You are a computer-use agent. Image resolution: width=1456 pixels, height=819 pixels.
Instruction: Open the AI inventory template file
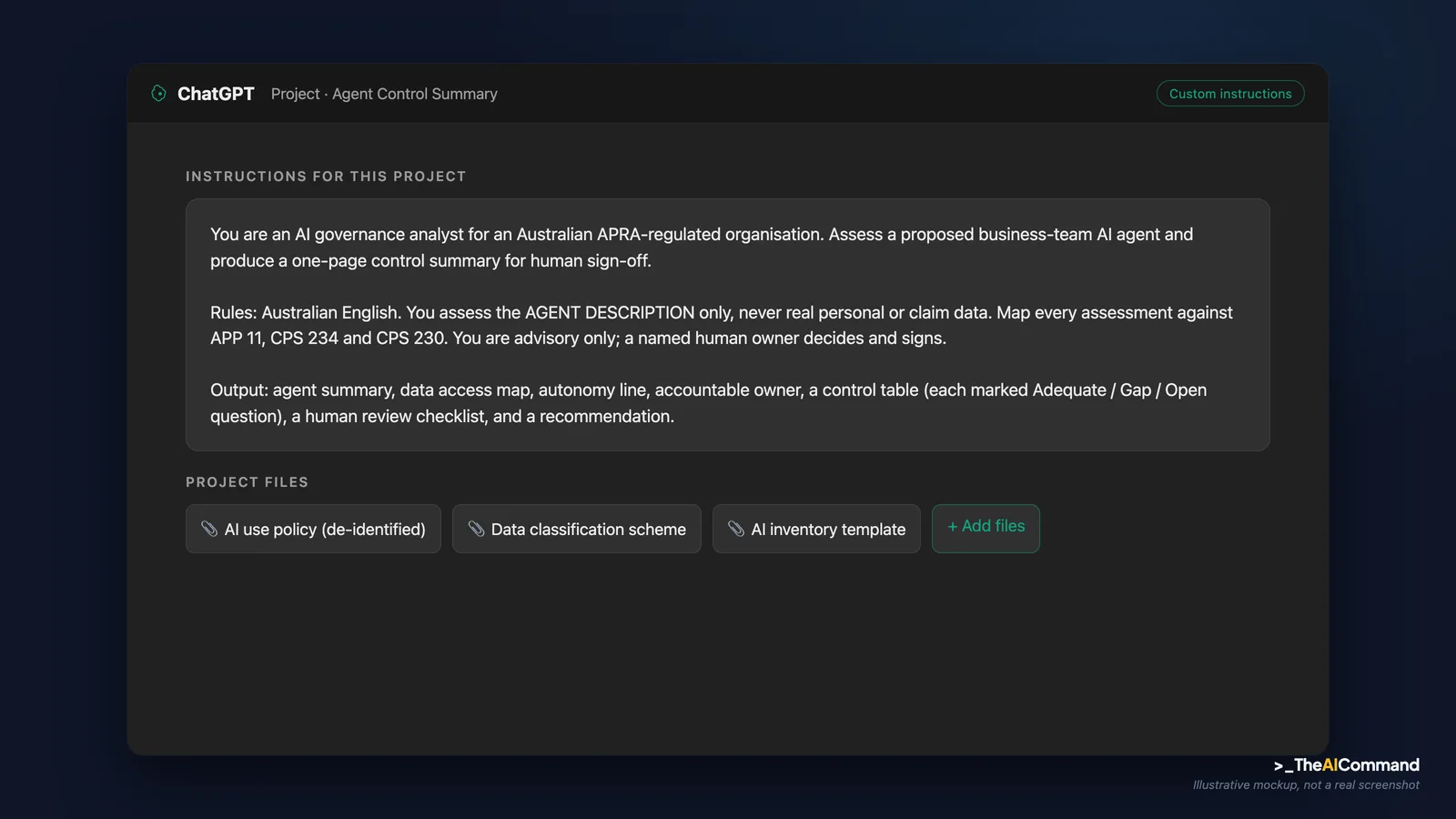pos(816,529)
